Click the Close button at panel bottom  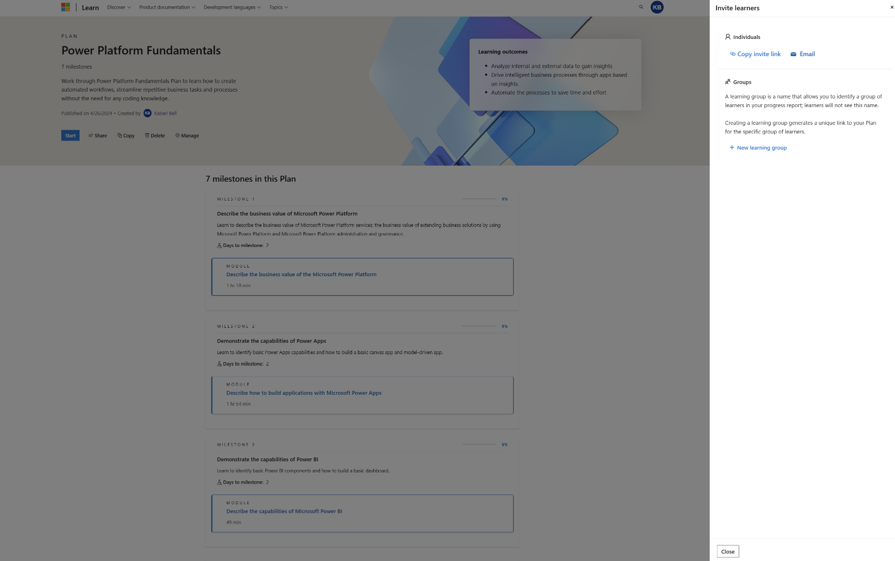[x=728, y=551]
